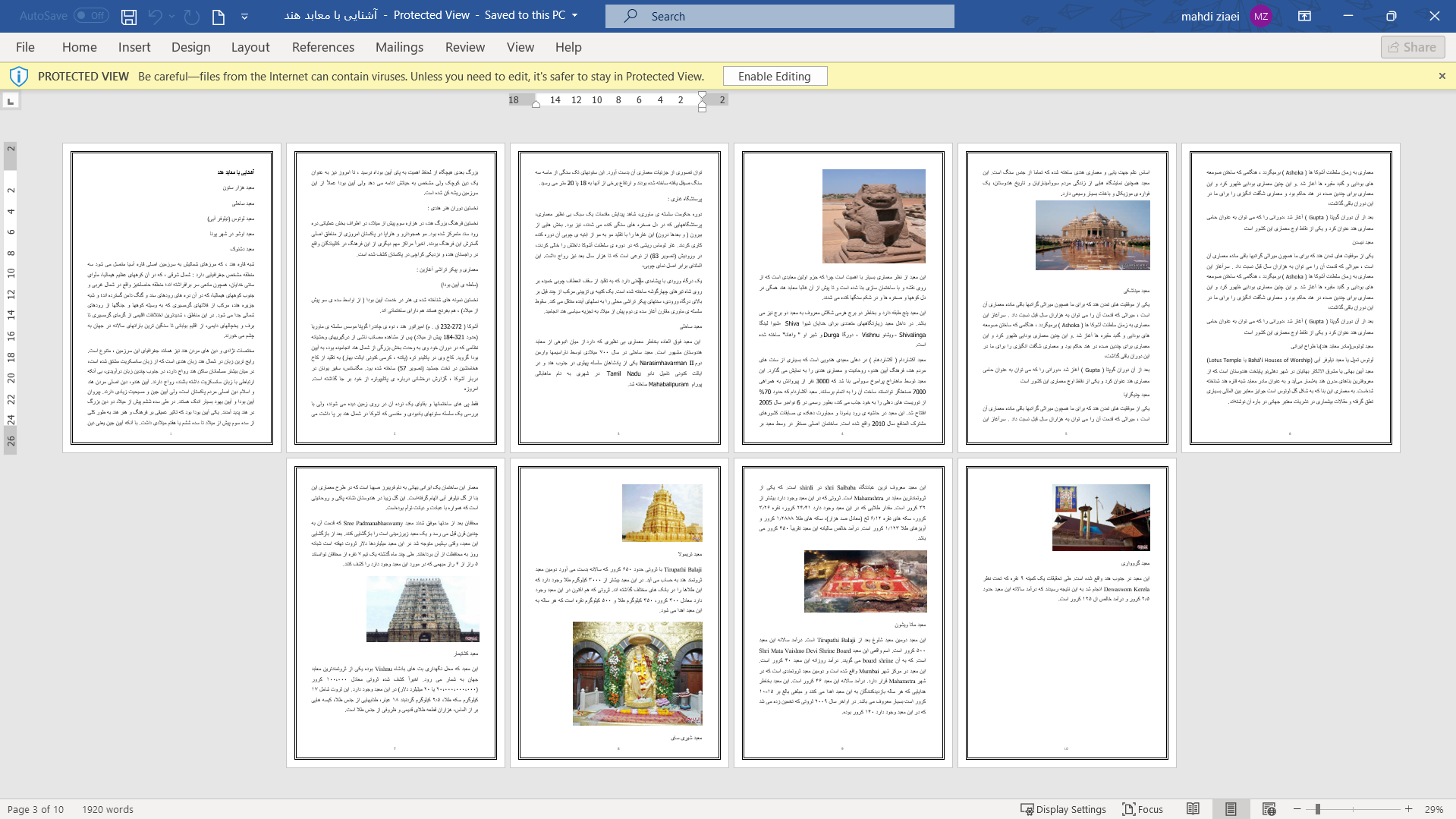
Task: Go to the Layout tab
Action: pyautogui.click(x=250, y=47)
